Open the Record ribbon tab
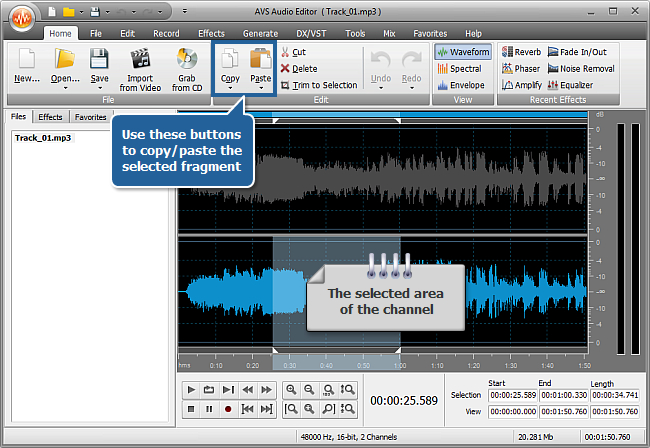This screenshot has height=448, width=650. pyautogui.click(x=166, y=34)
